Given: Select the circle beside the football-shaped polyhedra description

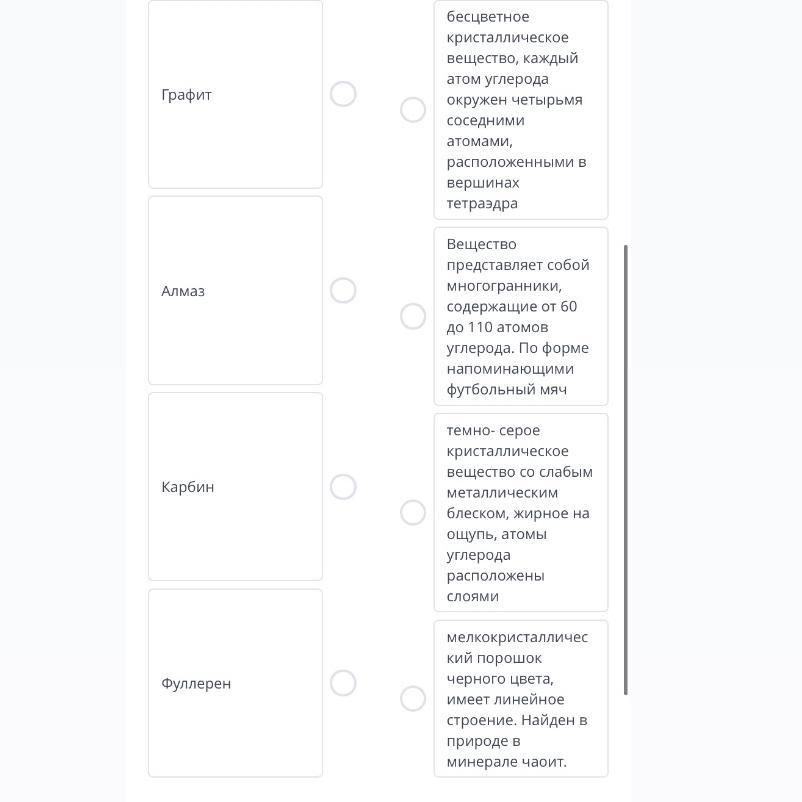Looking at the screenshot, I should [413, 316].
